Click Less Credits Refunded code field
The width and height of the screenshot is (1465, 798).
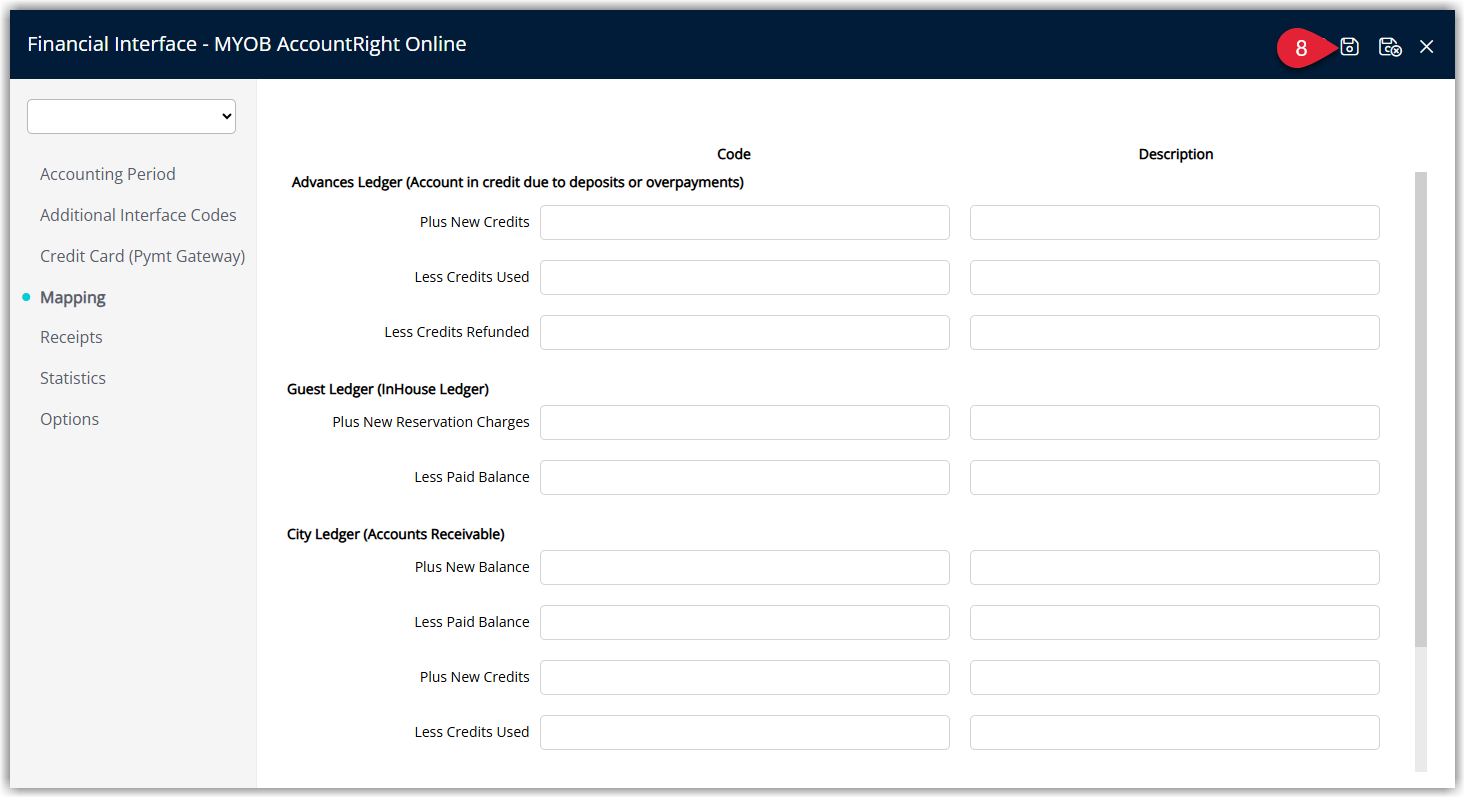click(745, 332)
